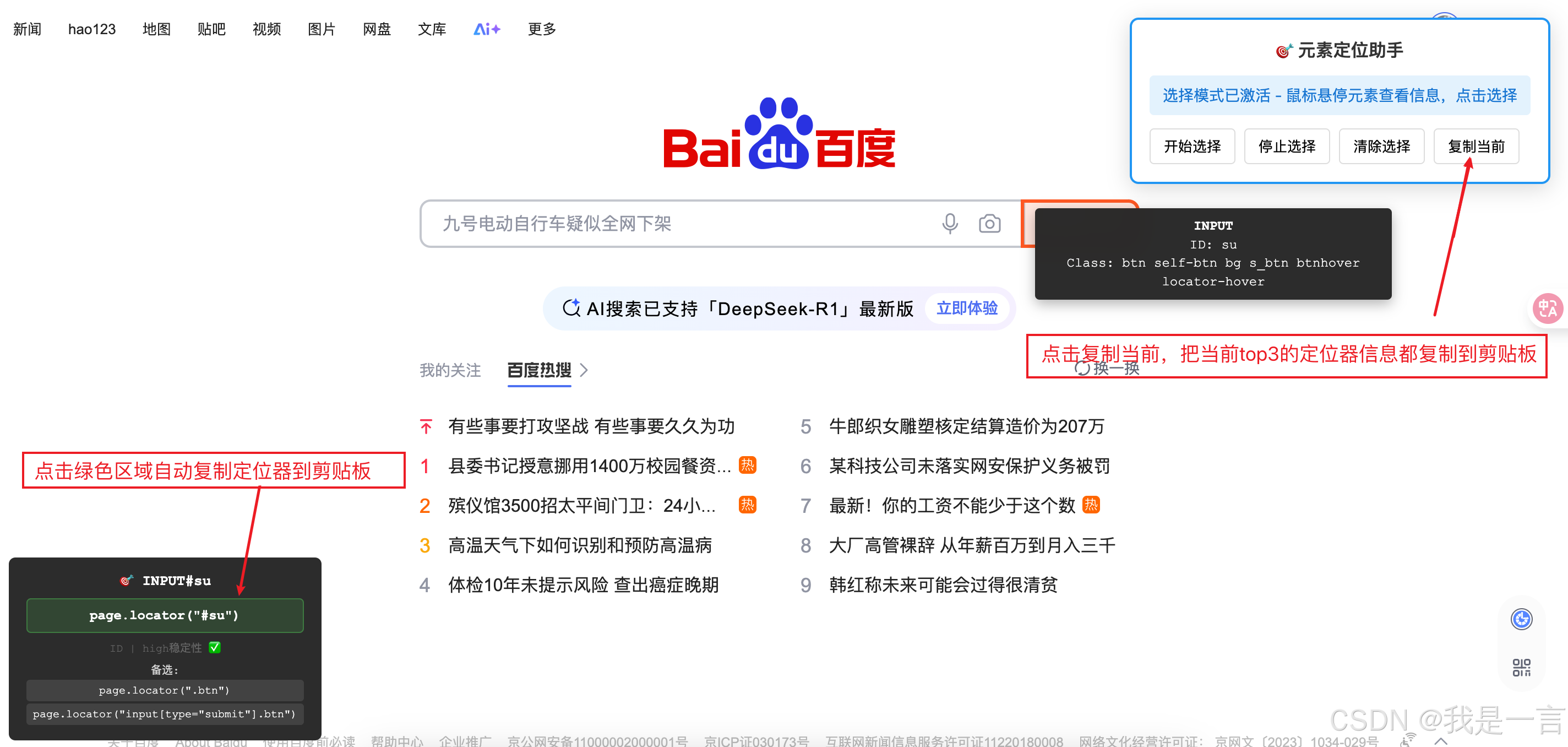1568x747 pixels.
Task: Open the hao123 nav link
Action: (92, 29)
